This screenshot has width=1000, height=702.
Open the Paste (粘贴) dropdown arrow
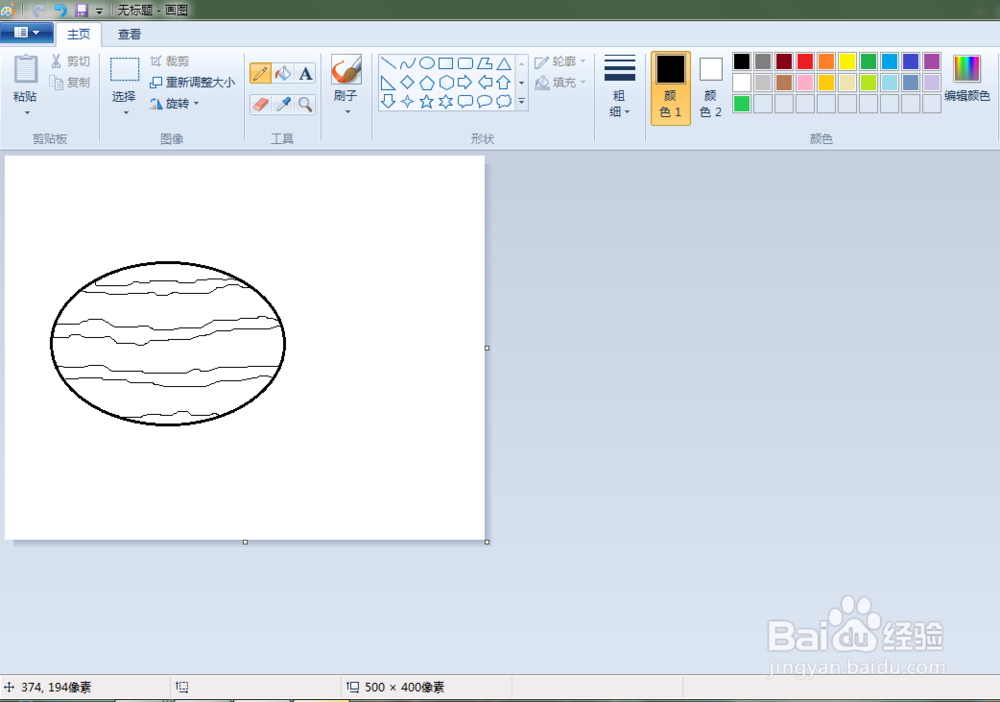(27, 113)
